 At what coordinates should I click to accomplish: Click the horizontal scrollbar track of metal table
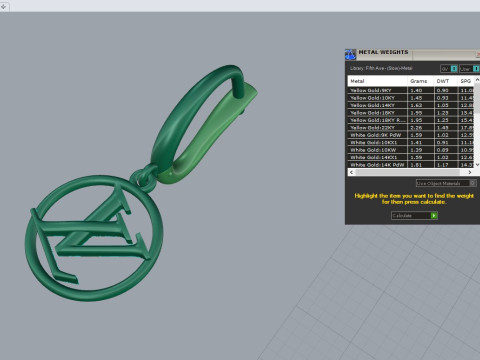(x=411, y=172)
